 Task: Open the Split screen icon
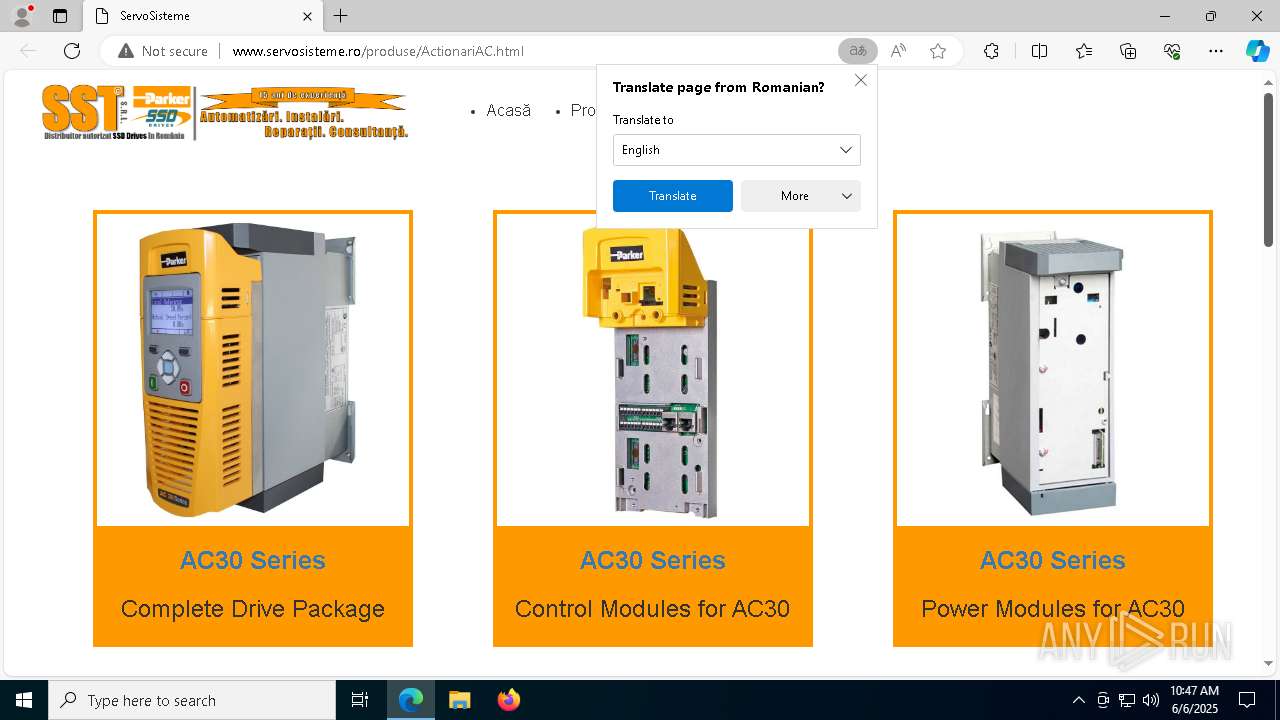pos(1039,51)
